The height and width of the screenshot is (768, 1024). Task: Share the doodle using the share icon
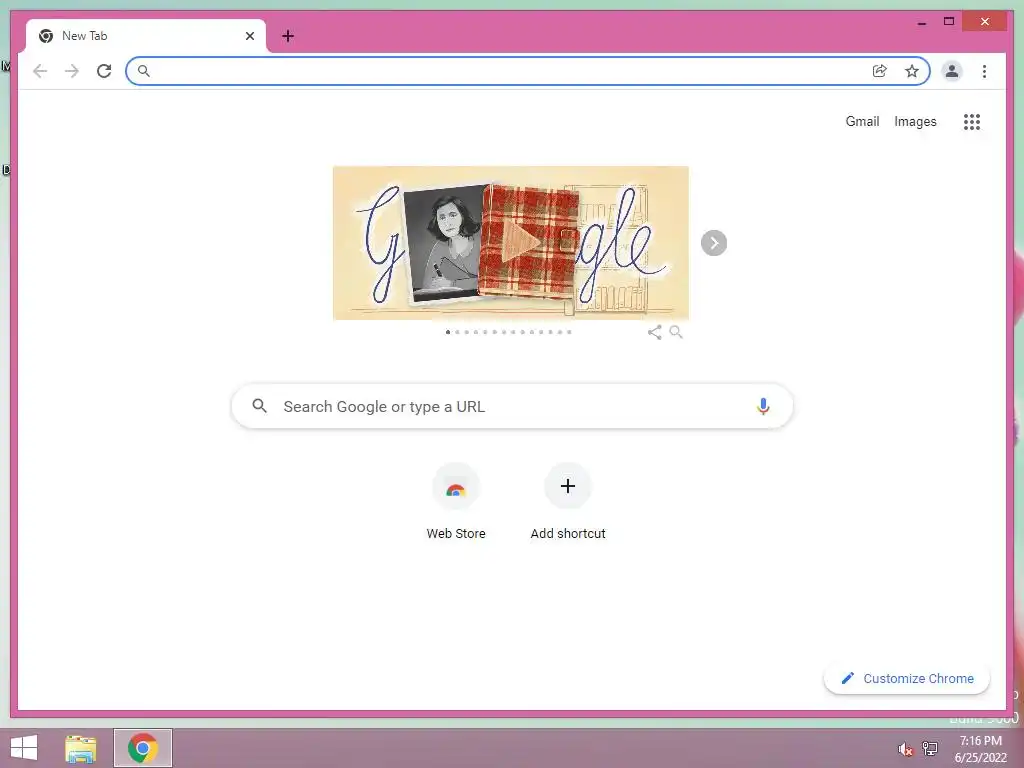654,332
